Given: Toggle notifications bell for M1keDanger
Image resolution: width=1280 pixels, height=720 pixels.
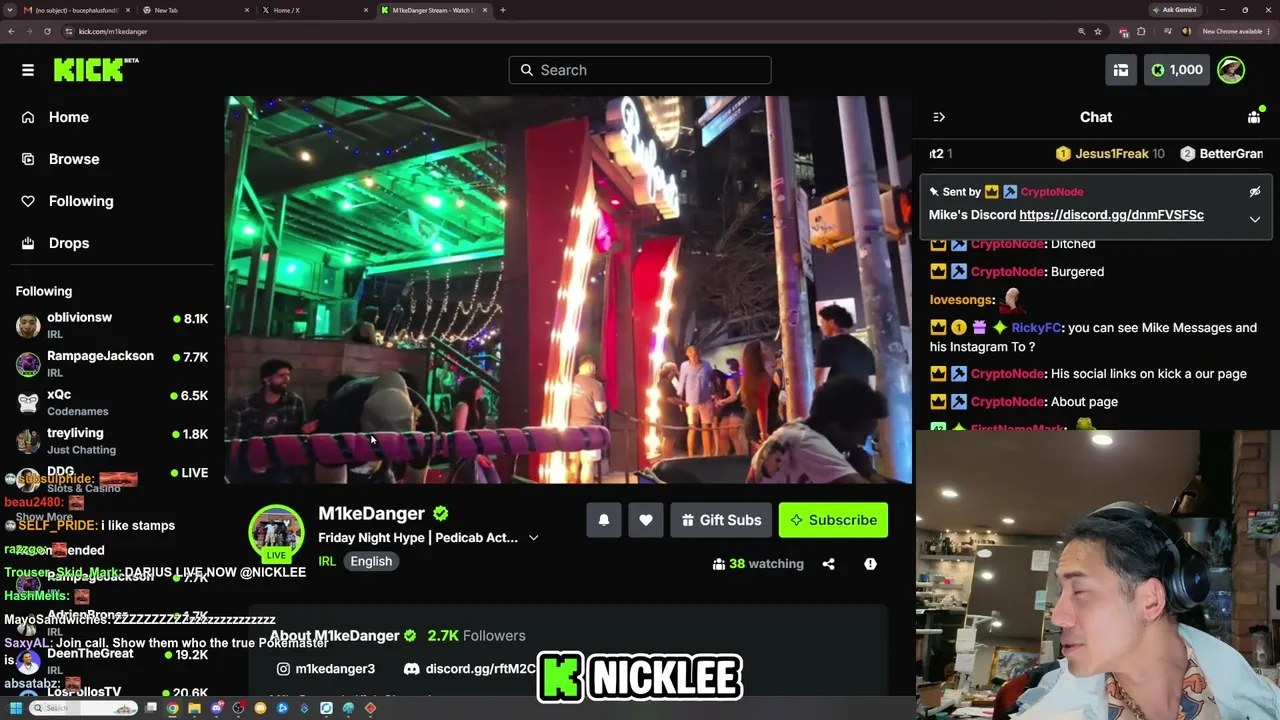Looking at the screenshot, I should [604, 520].
